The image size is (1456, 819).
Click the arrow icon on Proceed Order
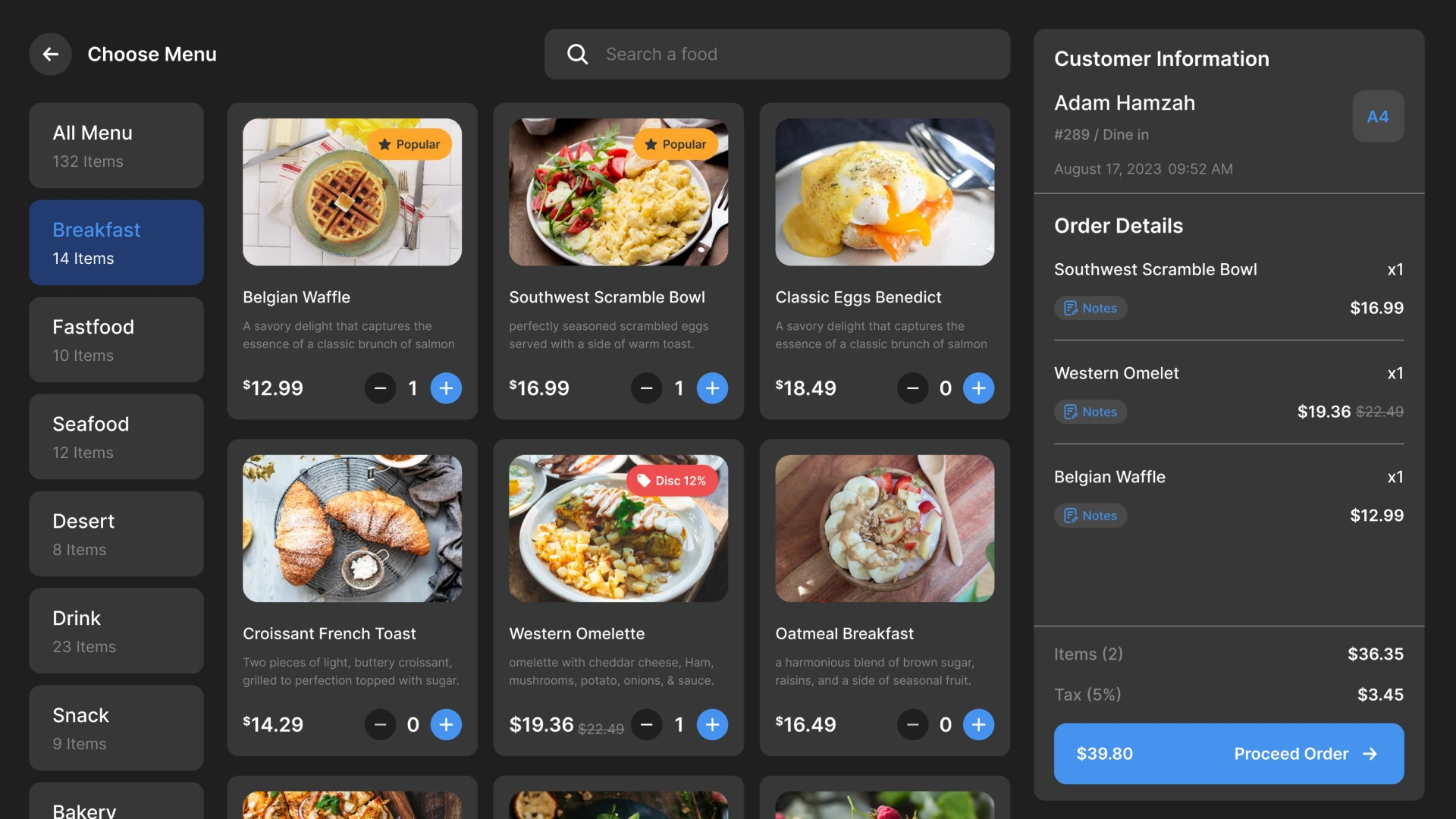point(1370,754)
